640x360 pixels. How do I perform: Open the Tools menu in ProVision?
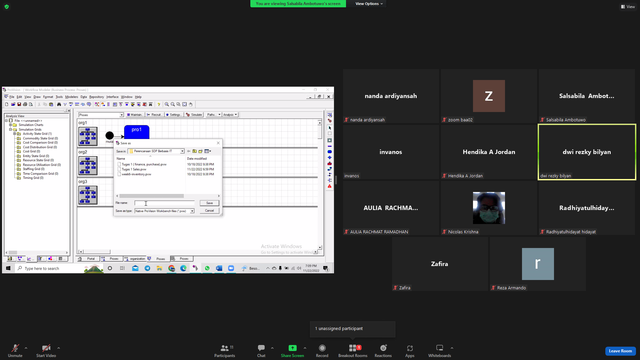pyautogui.click(x=59, y=97)
